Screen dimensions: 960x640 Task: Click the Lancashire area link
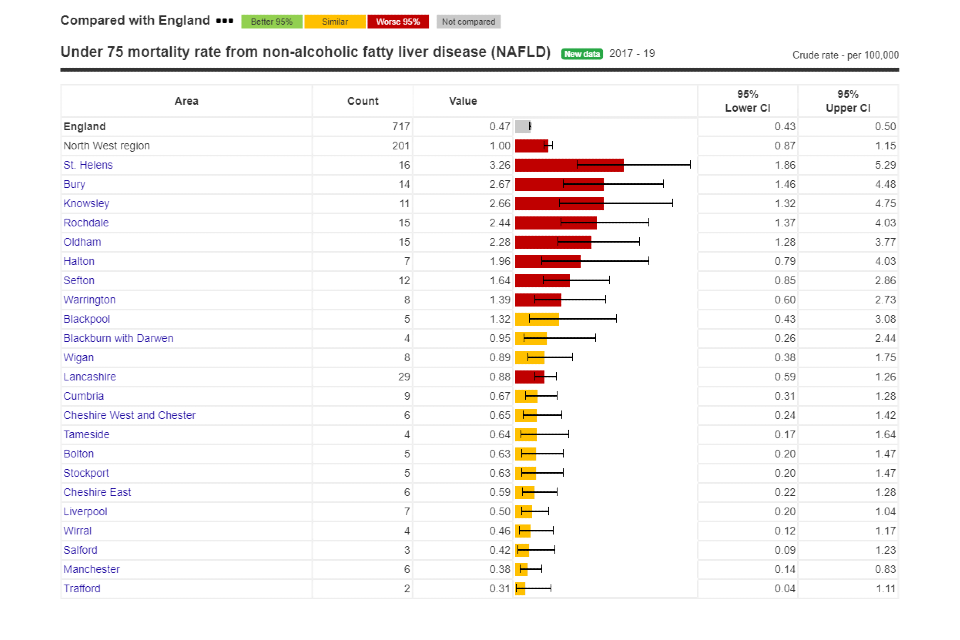click(89, 377)
